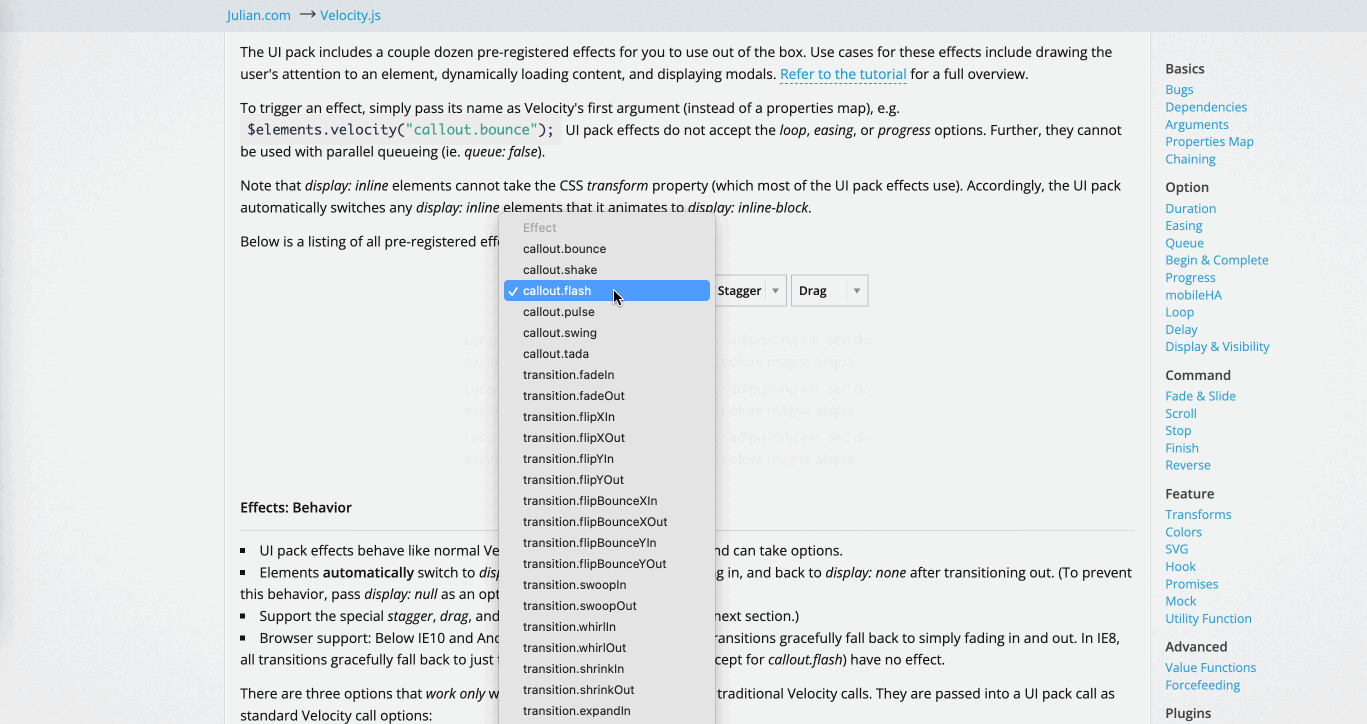Pick transition.flipBounceYOut effect
The image size is (1367, 724).
click(x=607, y=564)
